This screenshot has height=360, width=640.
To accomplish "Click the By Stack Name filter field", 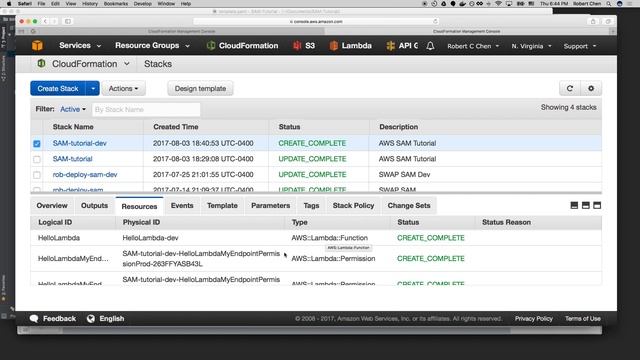I will 146,109.
